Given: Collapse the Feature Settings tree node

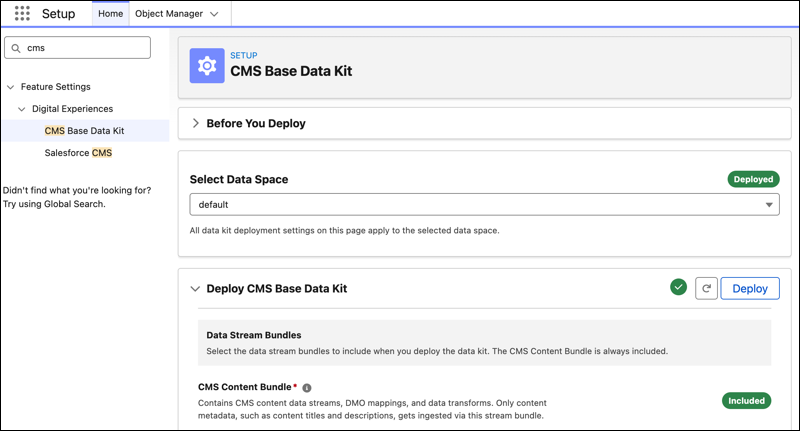Looking at the screenshot, I should tap(10, 87).
